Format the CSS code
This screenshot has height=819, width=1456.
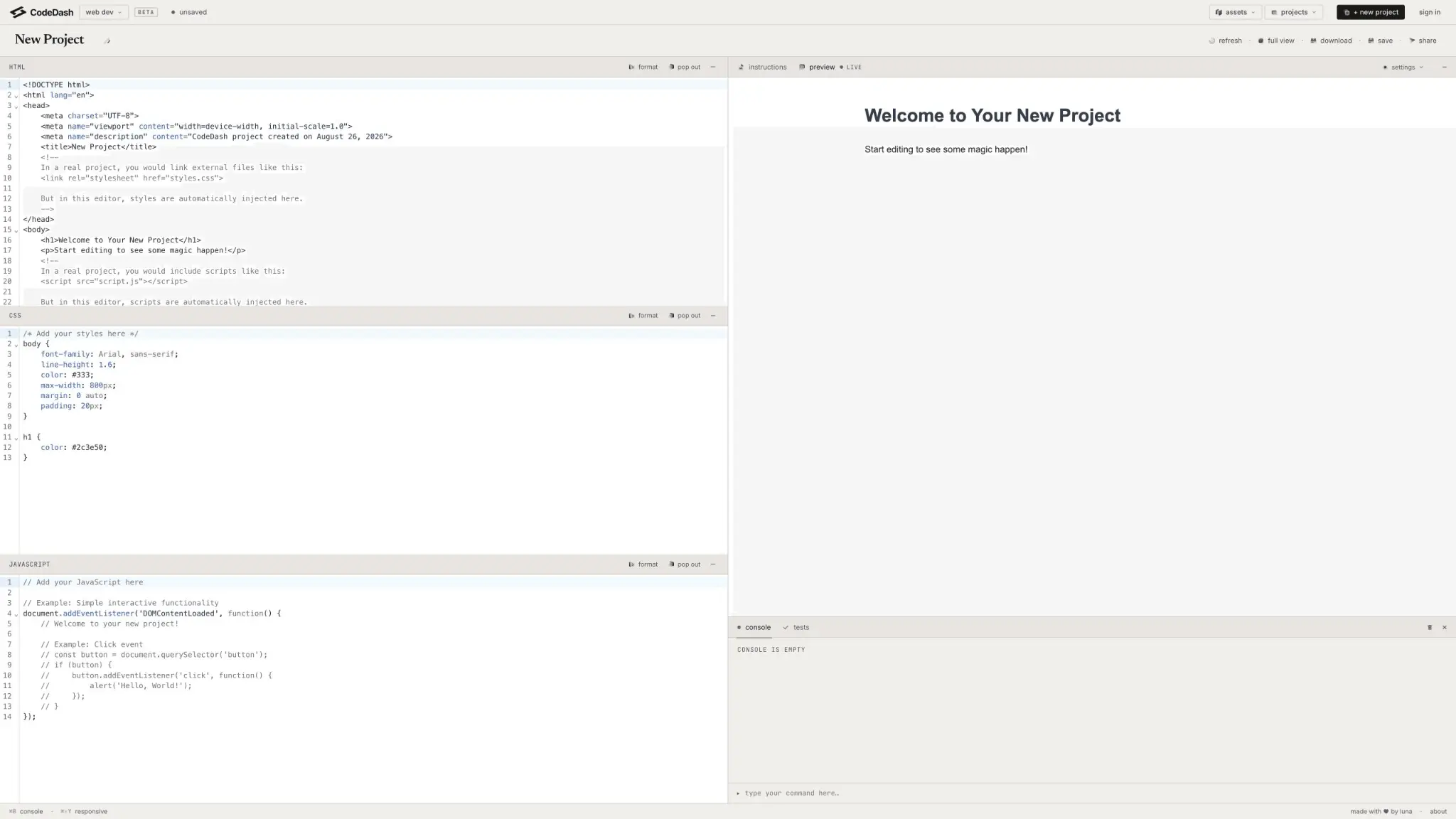click(643, 316)
